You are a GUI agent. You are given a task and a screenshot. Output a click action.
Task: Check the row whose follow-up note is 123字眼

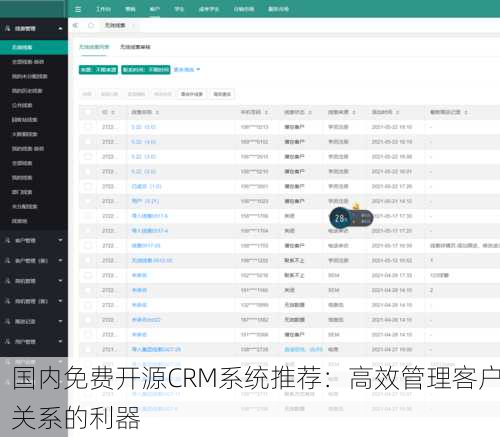pyautogui.click(x=88, y=275)
